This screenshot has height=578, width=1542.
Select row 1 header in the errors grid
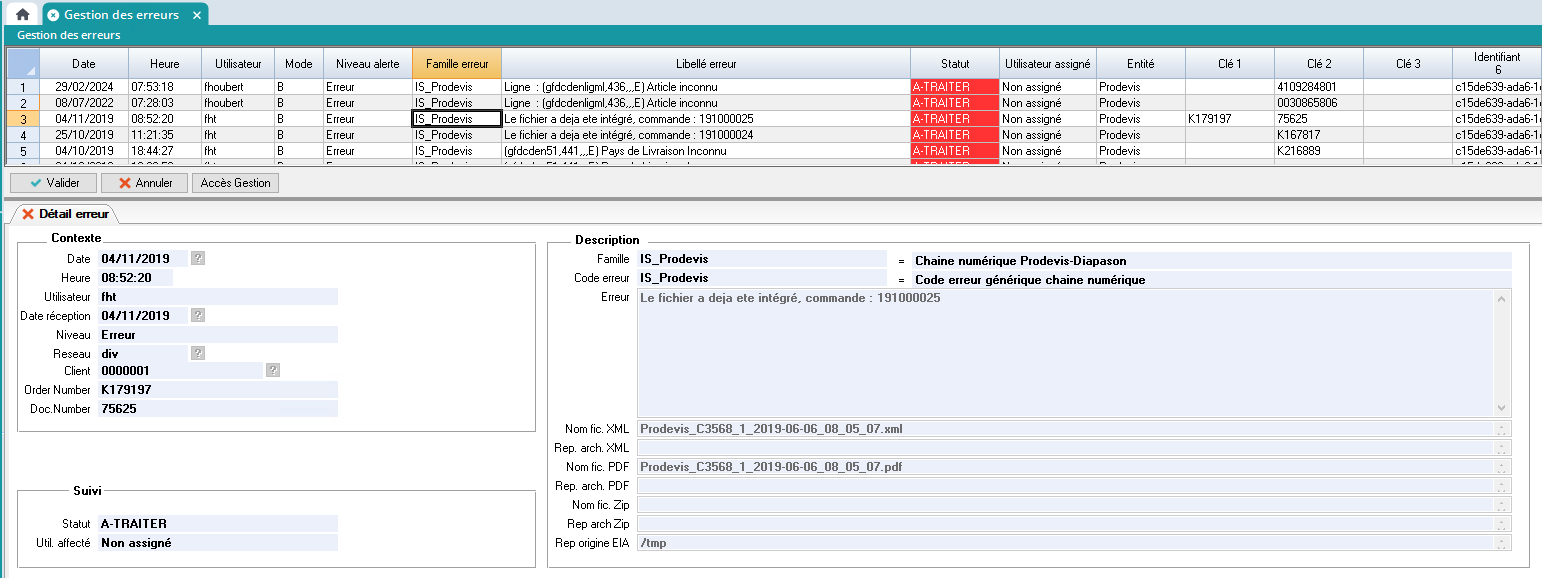[23, 87]
